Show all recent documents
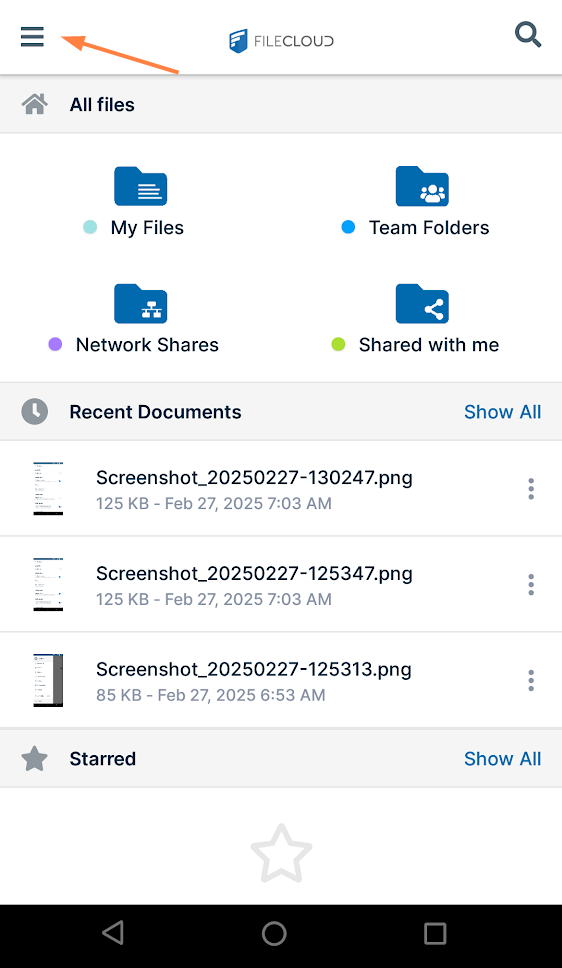The width and height of the screenshot is (562, 968). 502,412
